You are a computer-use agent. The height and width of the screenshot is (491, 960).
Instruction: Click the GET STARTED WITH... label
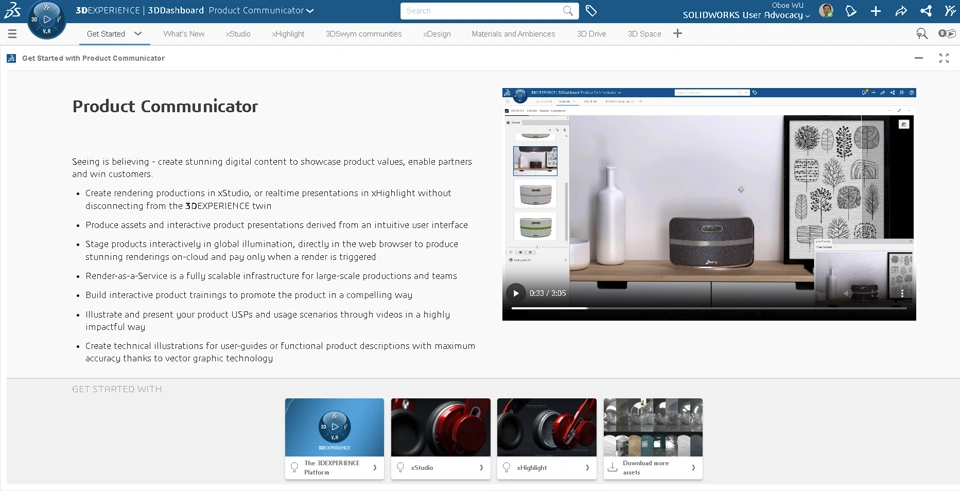click(121, 389)
